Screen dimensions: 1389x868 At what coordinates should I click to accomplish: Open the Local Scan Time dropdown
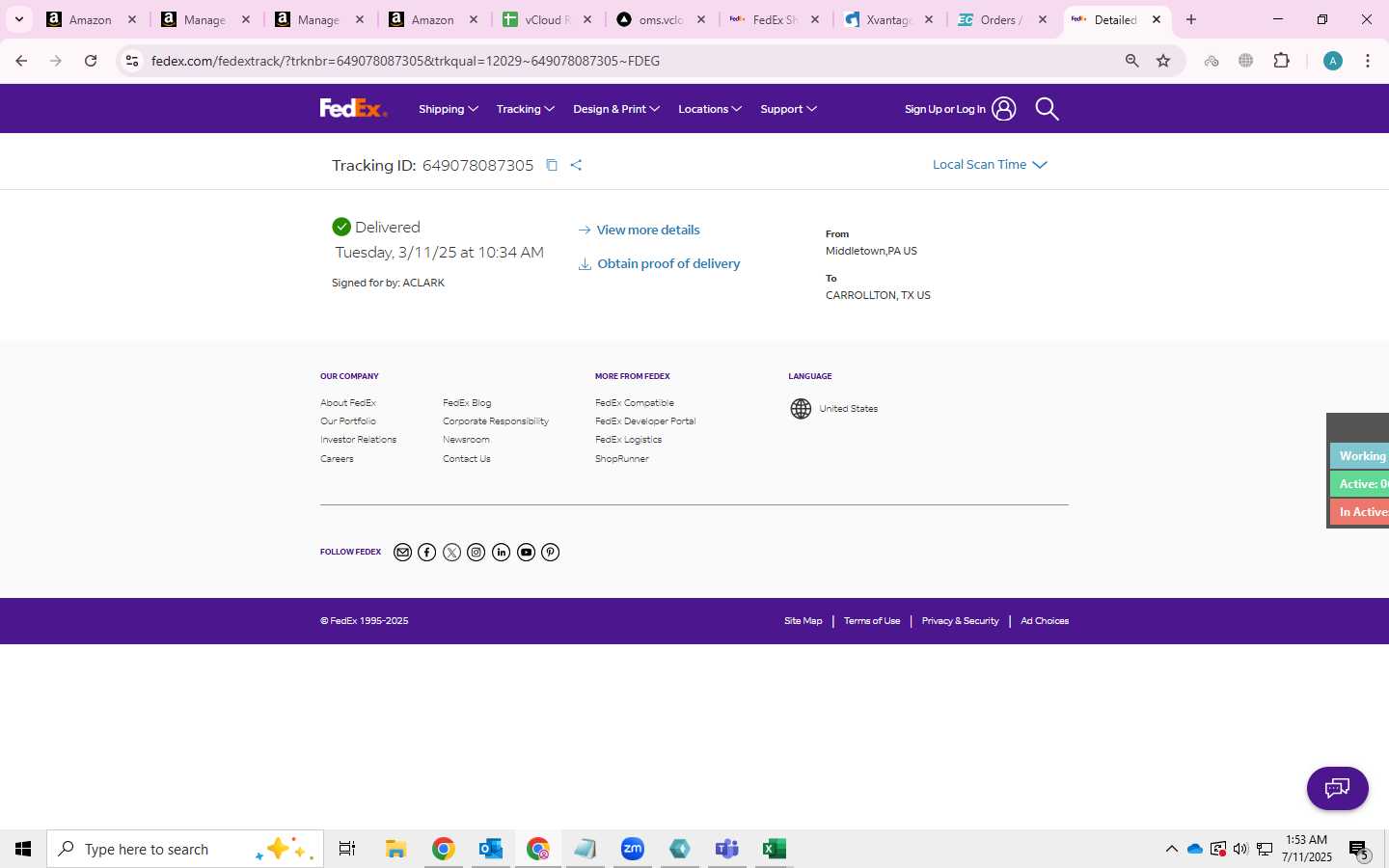pyautogui.click(x=990, y=165)
